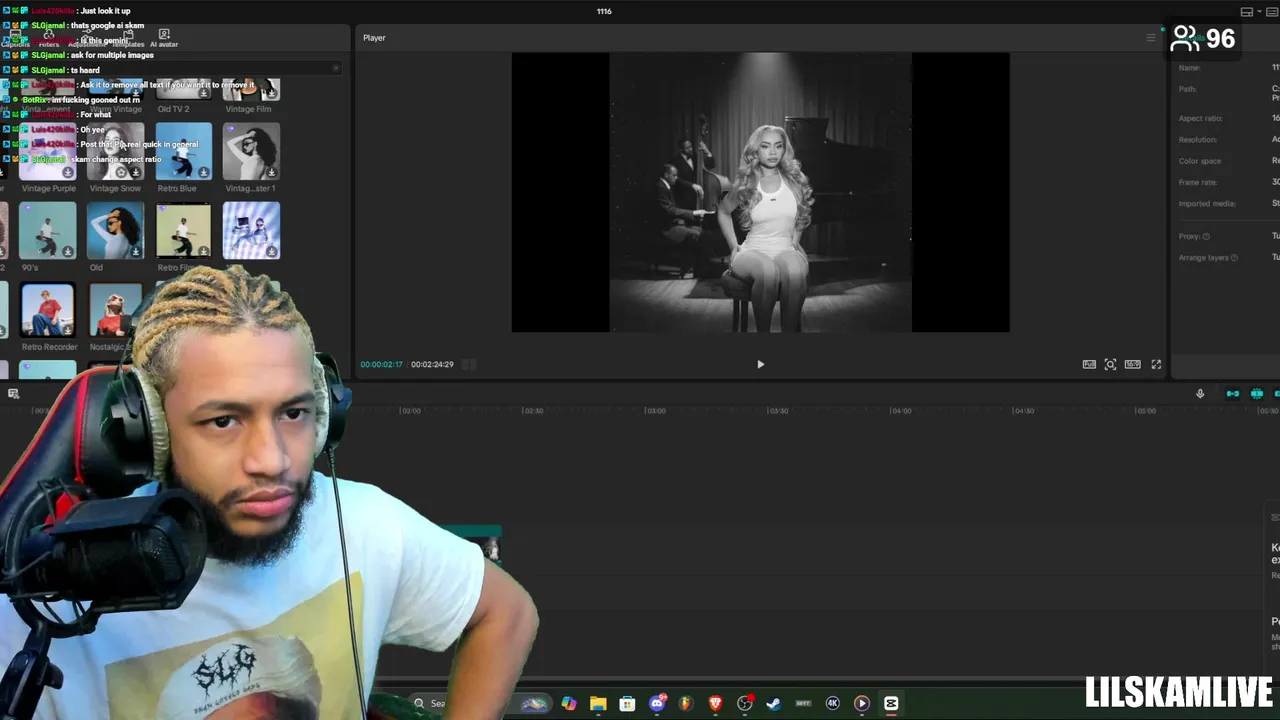Open 4K Video Downloader from the taskbar
The width and height of the screenshot is (1280, 720).
pos(832,704)
